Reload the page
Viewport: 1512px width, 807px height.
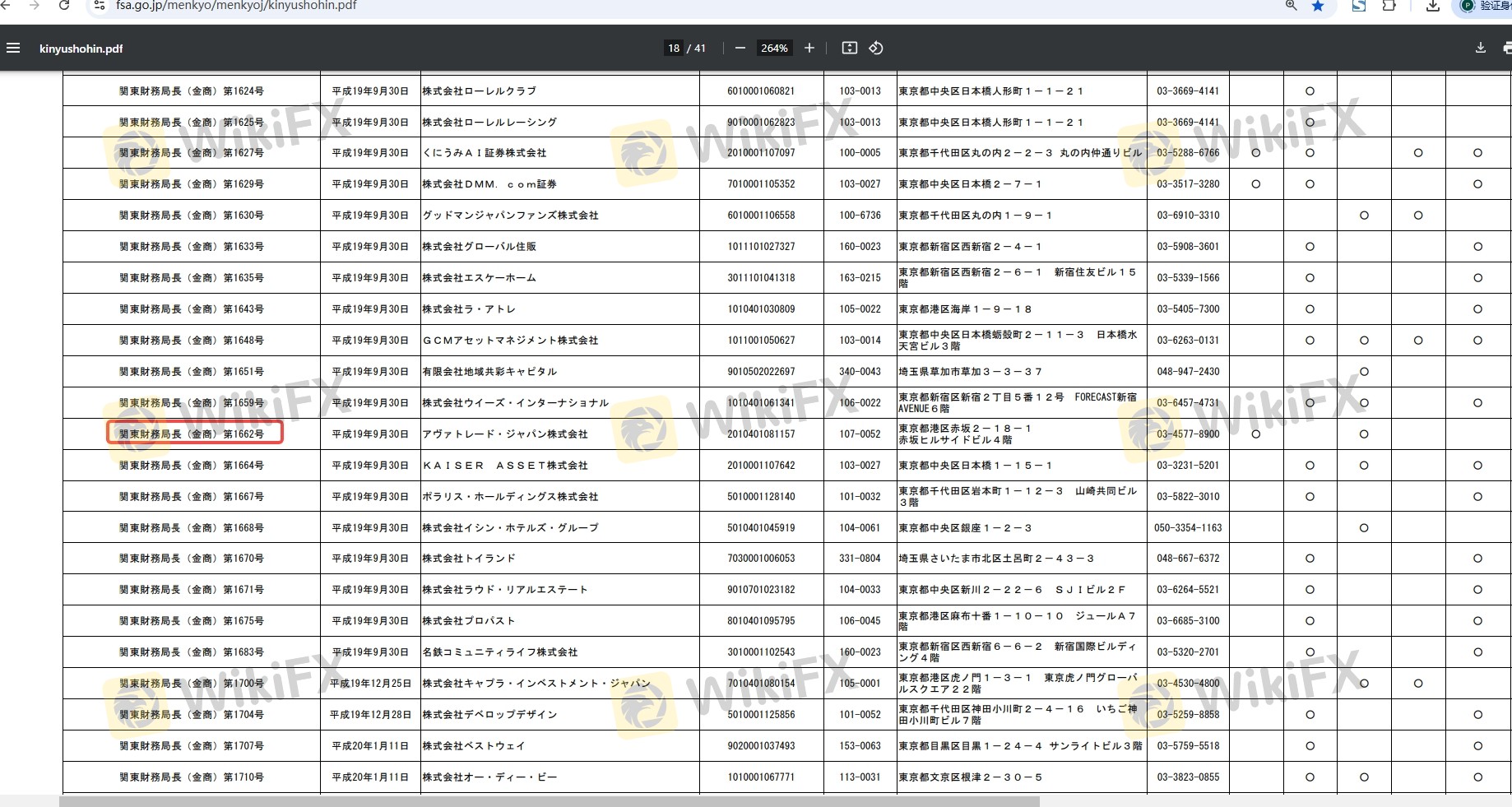click(64, 6)
